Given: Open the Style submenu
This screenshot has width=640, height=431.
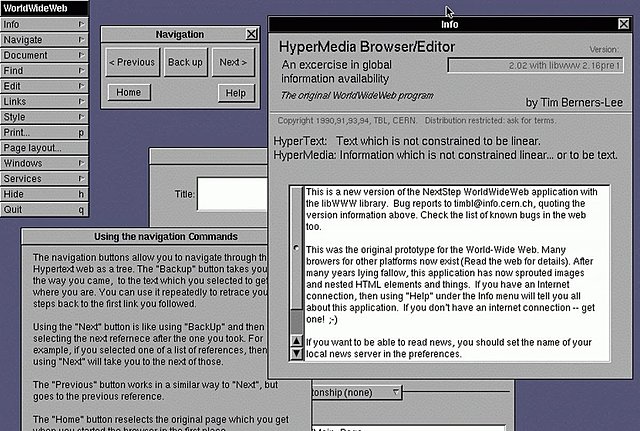Looking at the screenshot, I should click(x=44, y=117).
